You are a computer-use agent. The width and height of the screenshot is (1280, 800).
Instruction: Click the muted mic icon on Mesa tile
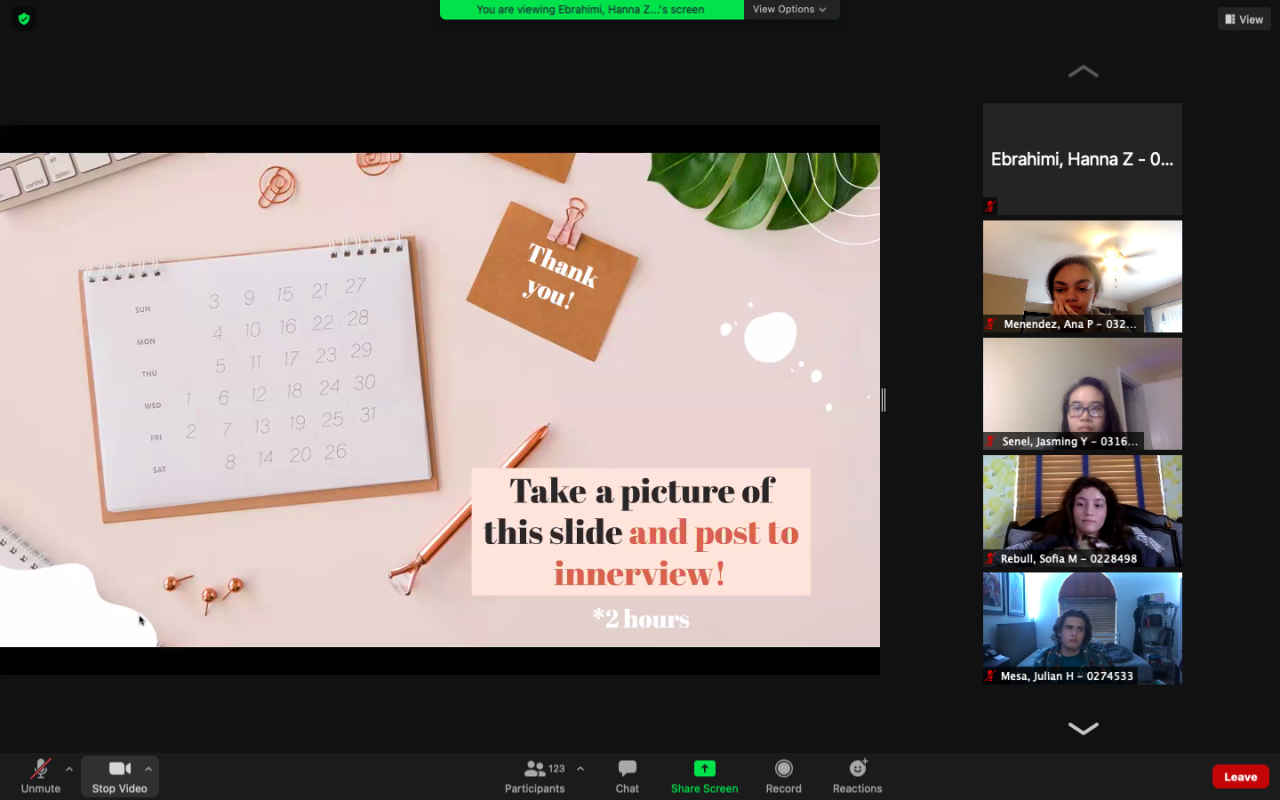991,676
